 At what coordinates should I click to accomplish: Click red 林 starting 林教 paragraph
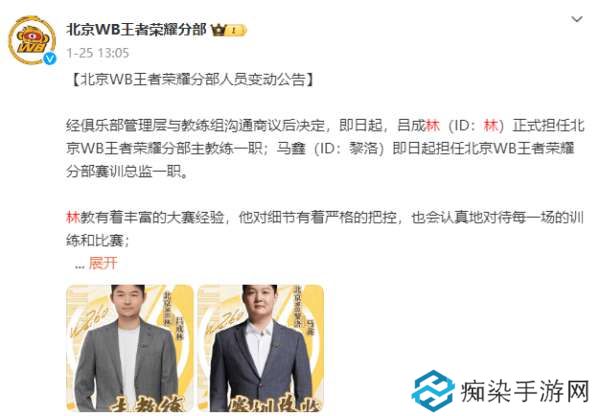pyautogui.click(x=73, y=217)
